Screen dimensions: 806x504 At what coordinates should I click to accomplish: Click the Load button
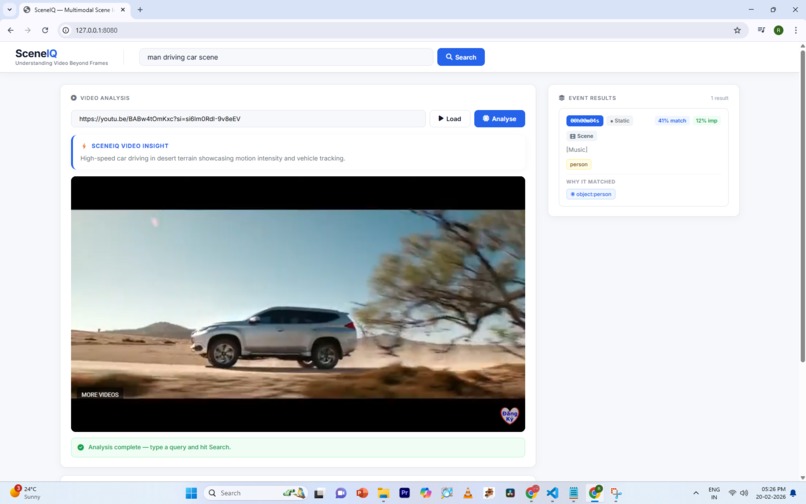(449, 119)
